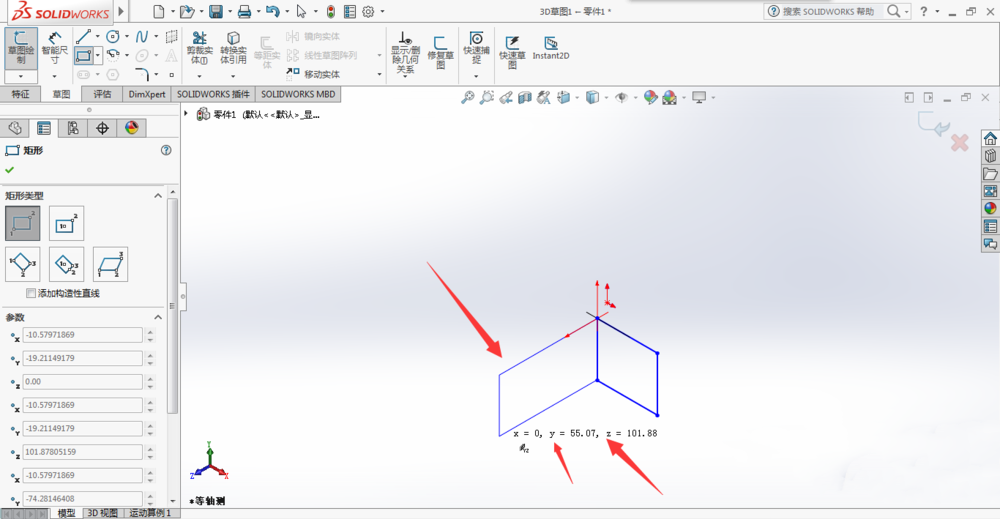The width and height of the screenshot is (1000, 519).
Task: Select the Line sketch tool
Action: pyautogui.click(x=84, y=36)
